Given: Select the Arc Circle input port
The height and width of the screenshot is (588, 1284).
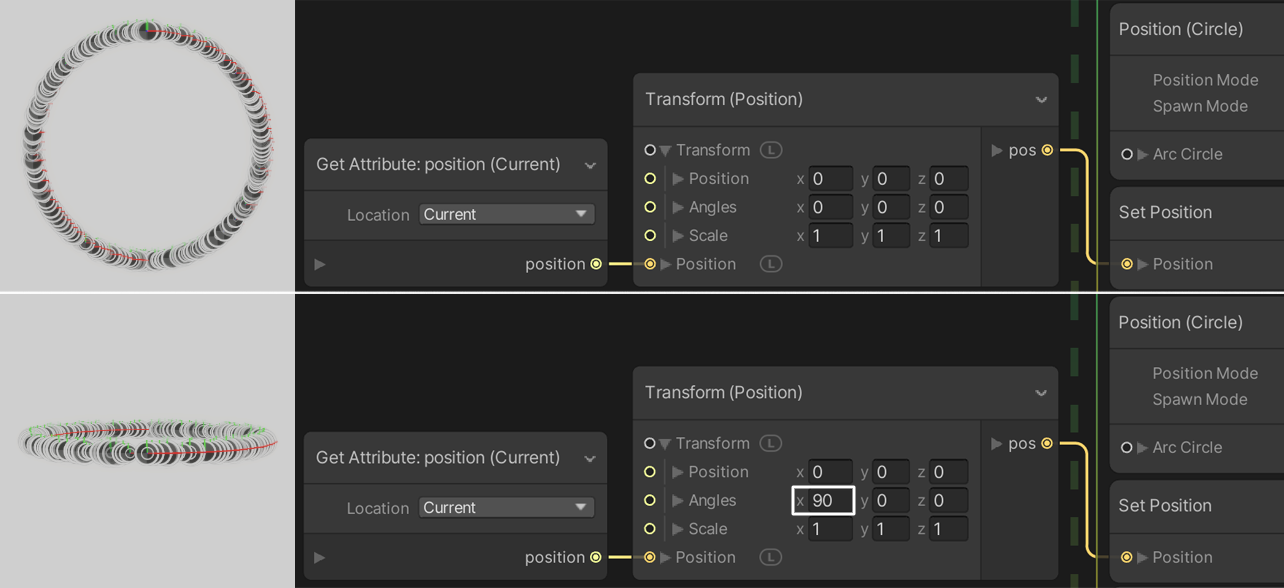Looking at the screenshot, I should point(1126,155).
